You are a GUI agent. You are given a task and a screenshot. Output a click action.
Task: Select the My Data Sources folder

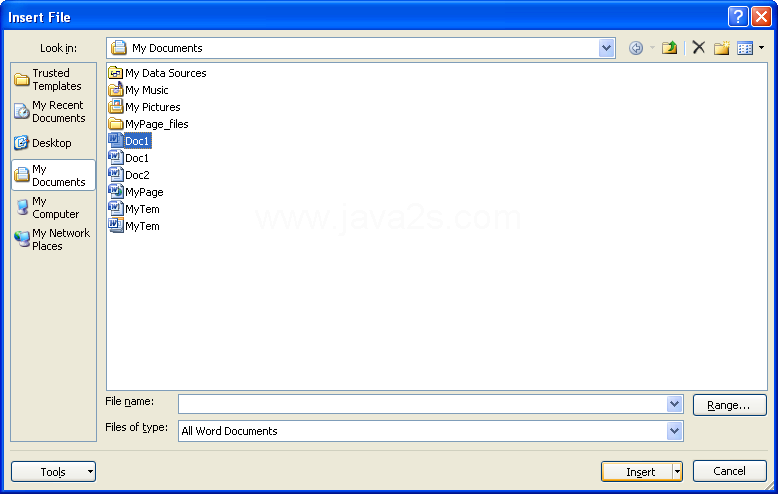click(157, 73)
